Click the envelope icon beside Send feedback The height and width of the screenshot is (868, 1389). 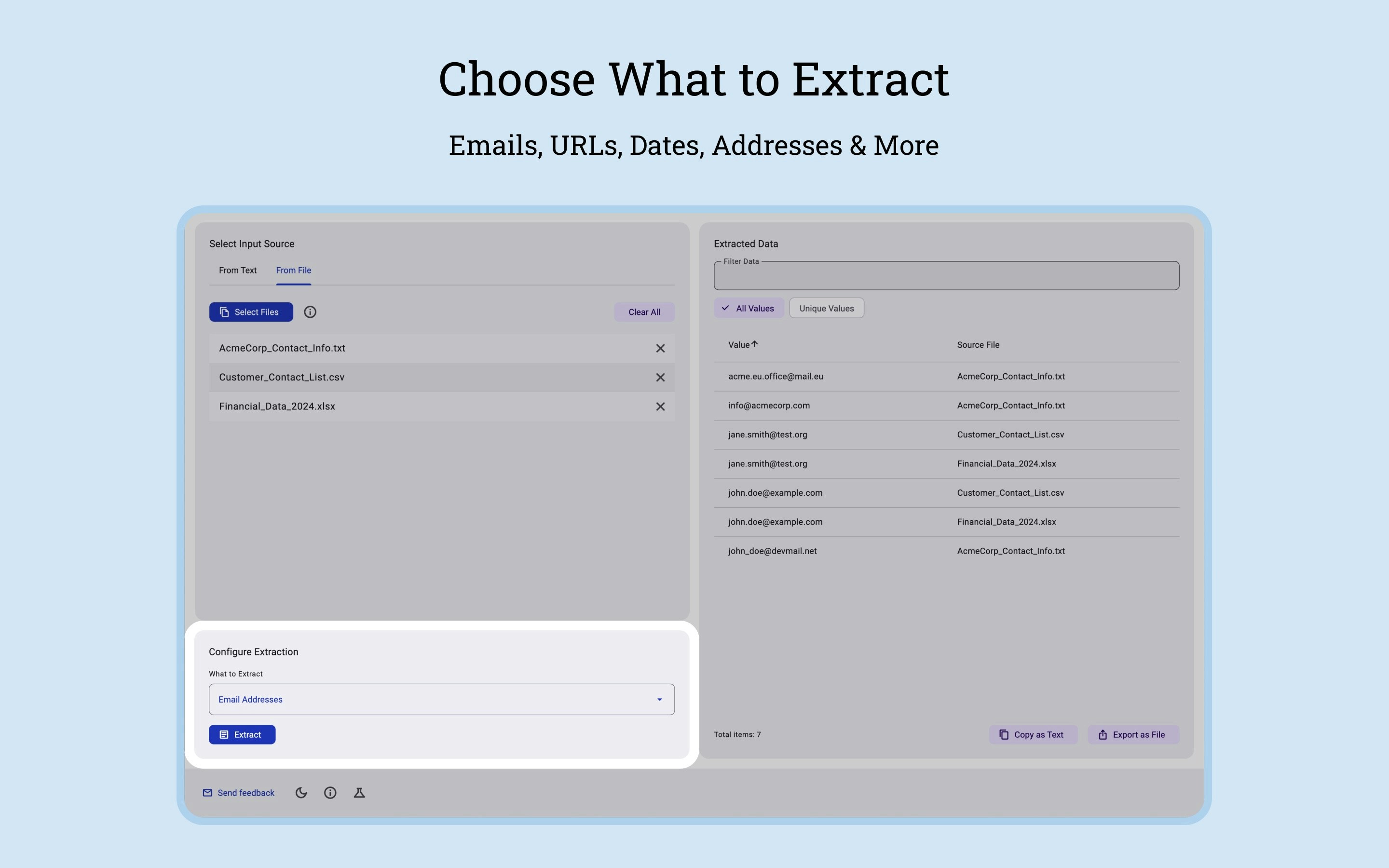coord(207,792)
